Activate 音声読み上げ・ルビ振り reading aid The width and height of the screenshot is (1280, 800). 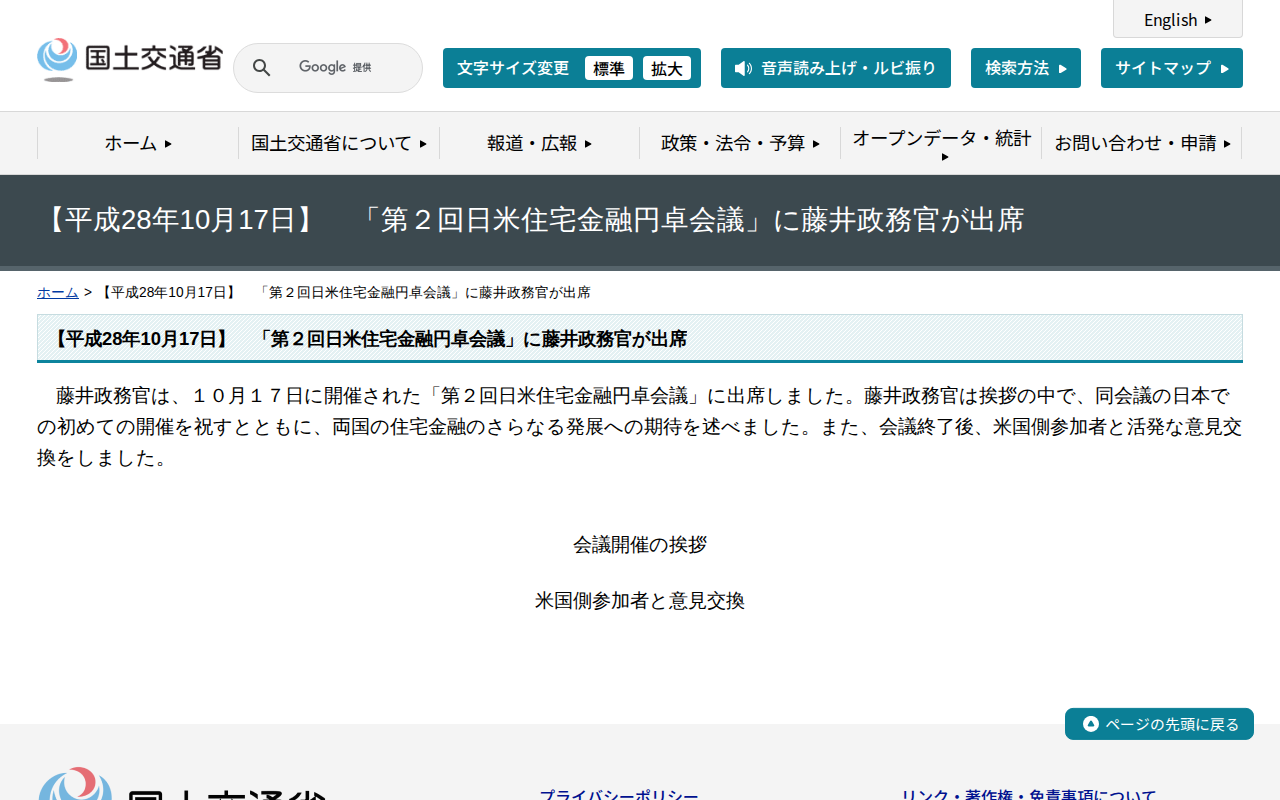tap(836, 68)
